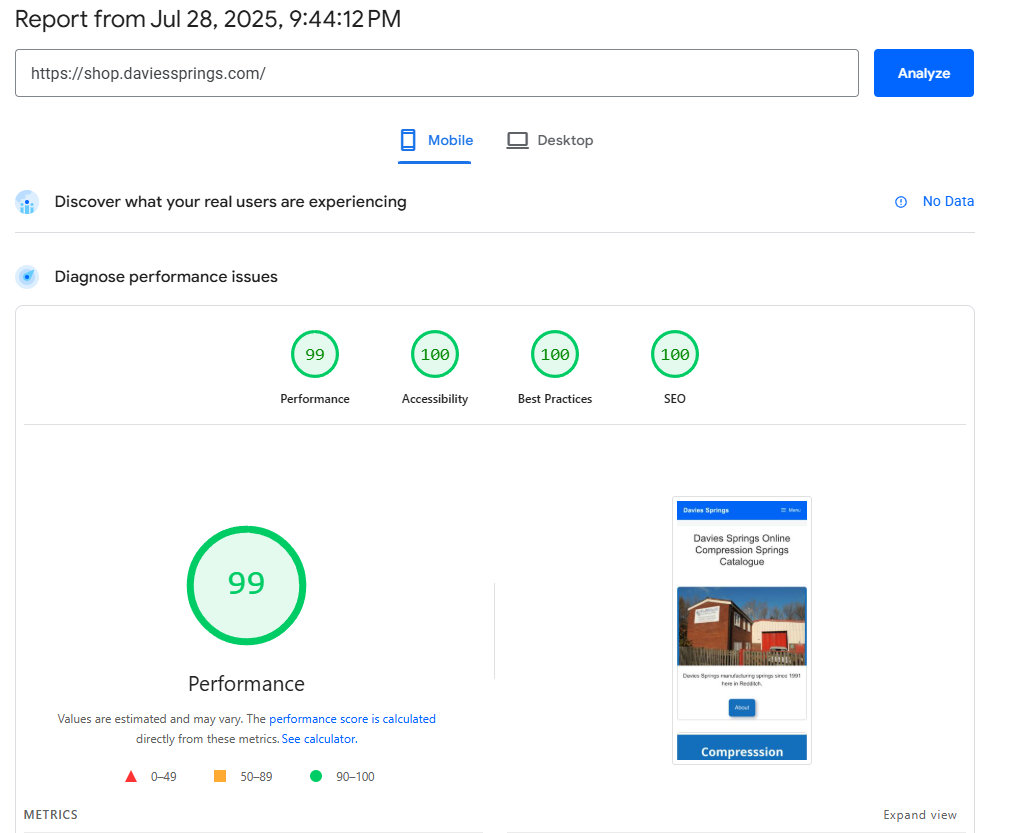Click the '0–49' legend text
The image size is (1012, 833).
tap(163, 777)
